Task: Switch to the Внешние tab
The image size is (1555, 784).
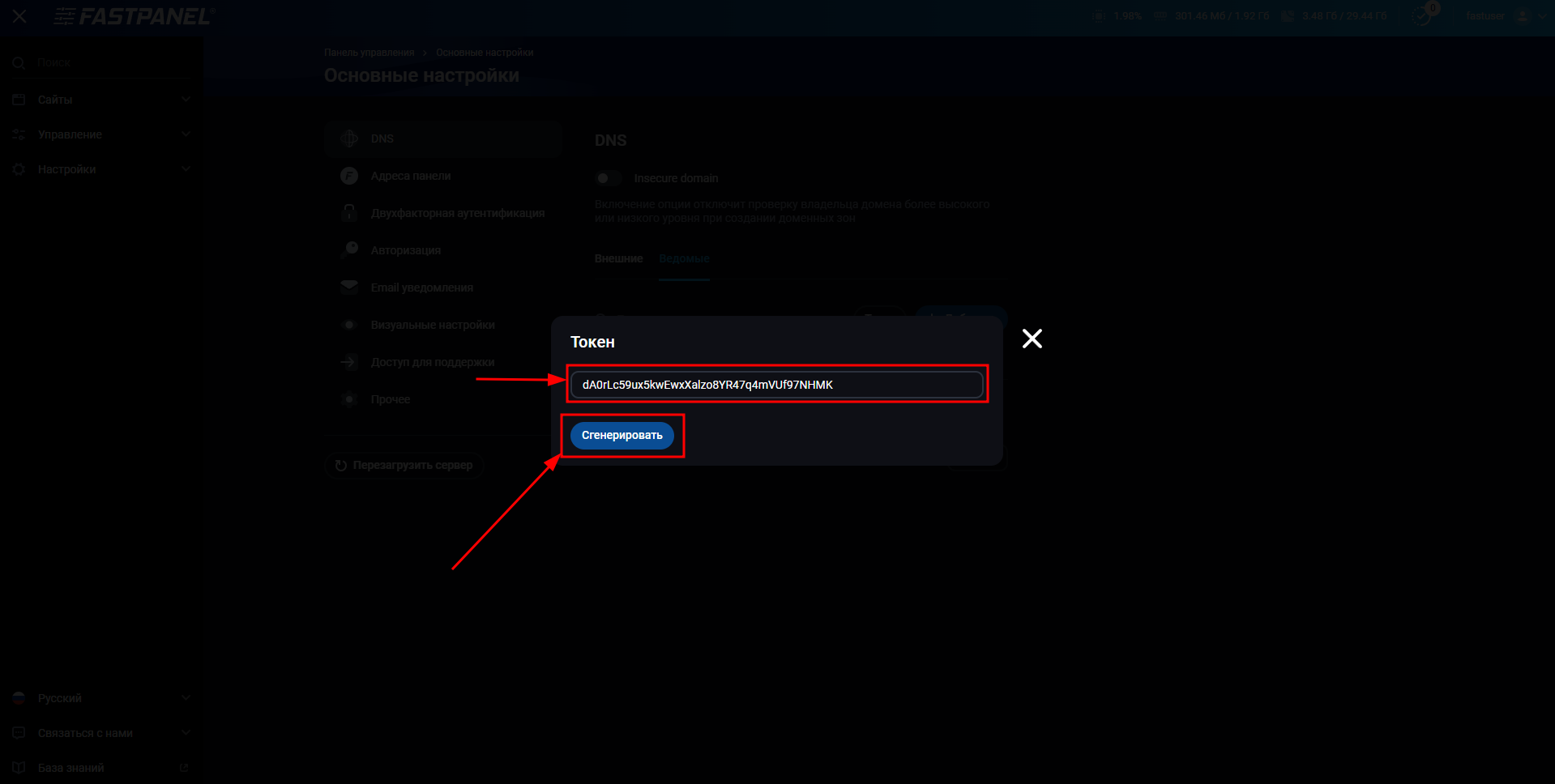Action: pos(618,258)
